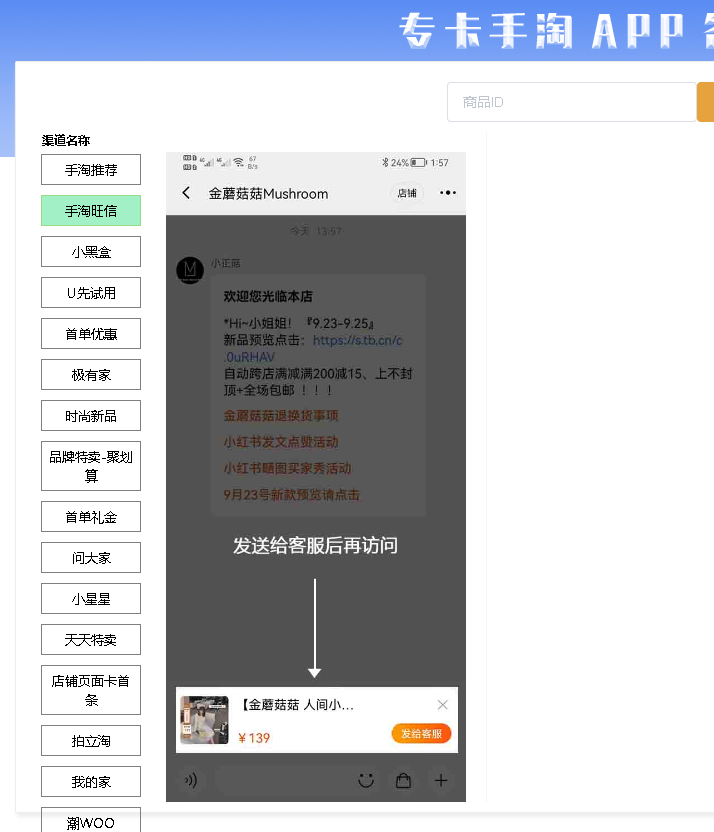Viewport: 714px width, 832px height.
Task: Click the Bluetooth status icon
Action: 385,162
